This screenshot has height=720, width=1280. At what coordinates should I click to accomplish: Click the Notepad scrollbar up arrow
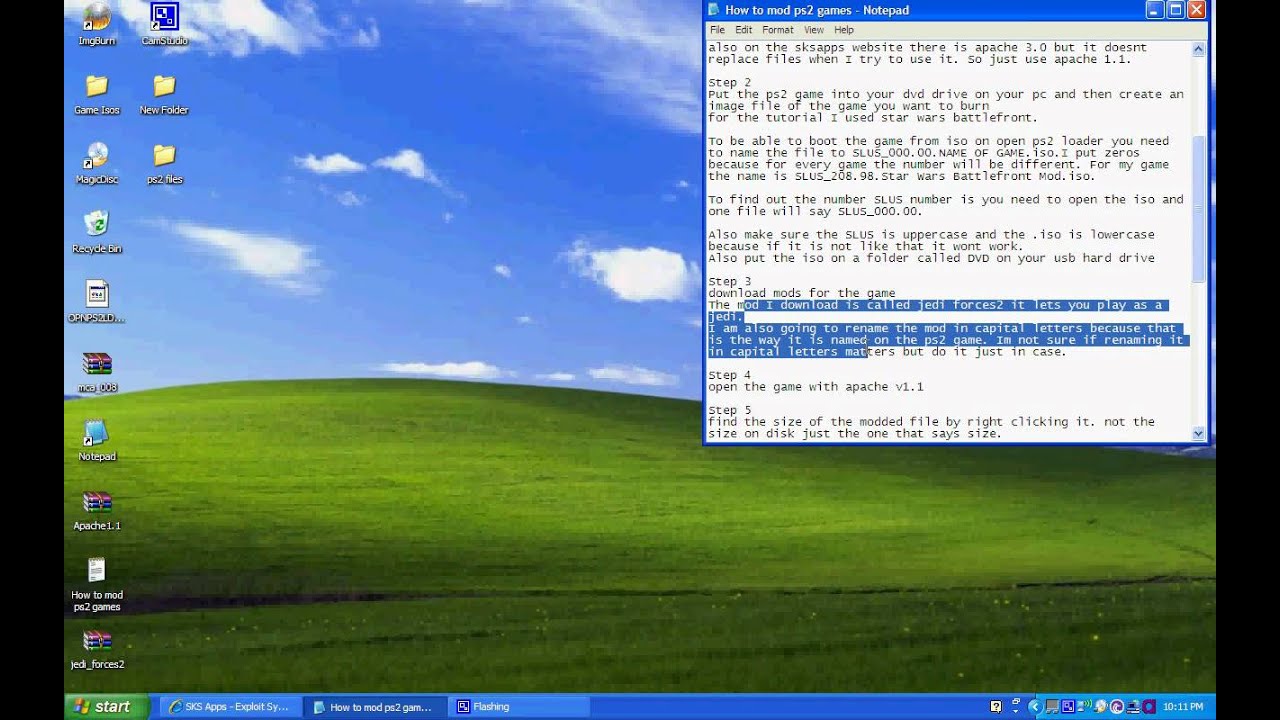[x=1199, y=48]
